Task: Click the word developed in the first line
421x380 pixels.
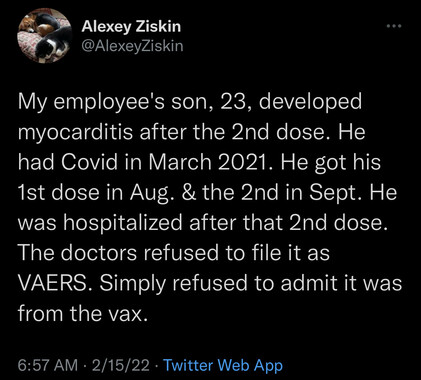Action: click(310, 102)
